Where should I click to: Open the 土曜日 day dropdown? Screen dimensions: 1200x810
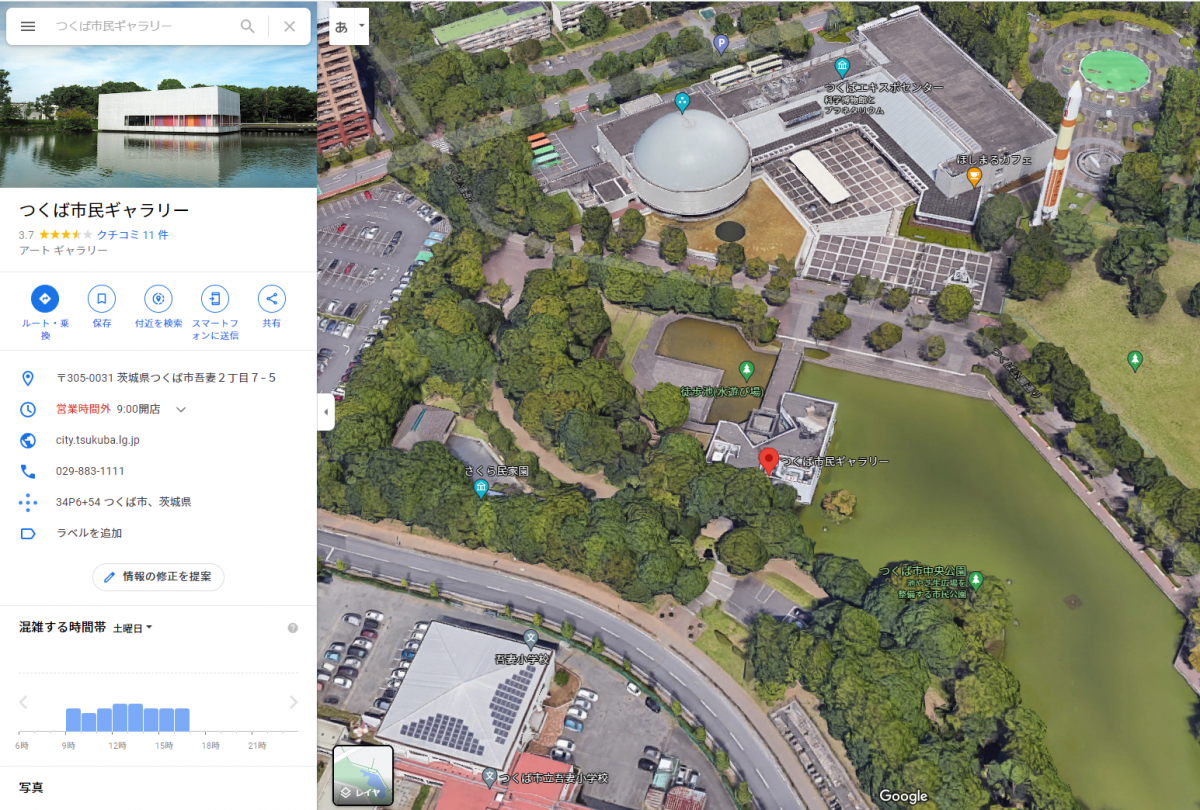(133, 628)
